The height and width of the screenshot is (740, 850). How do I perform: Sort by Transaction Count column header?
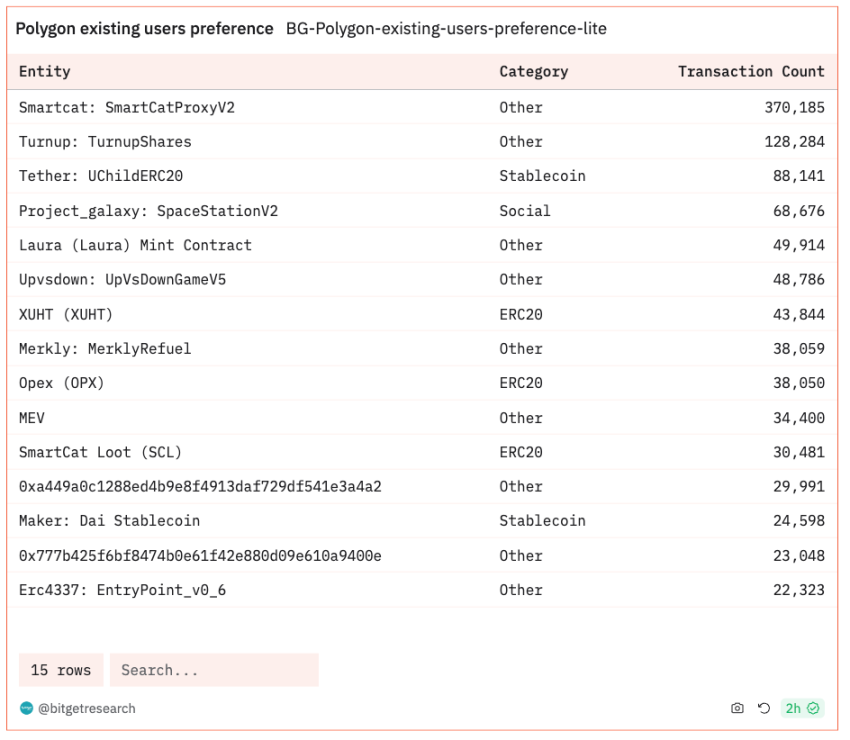click(751, 72)
